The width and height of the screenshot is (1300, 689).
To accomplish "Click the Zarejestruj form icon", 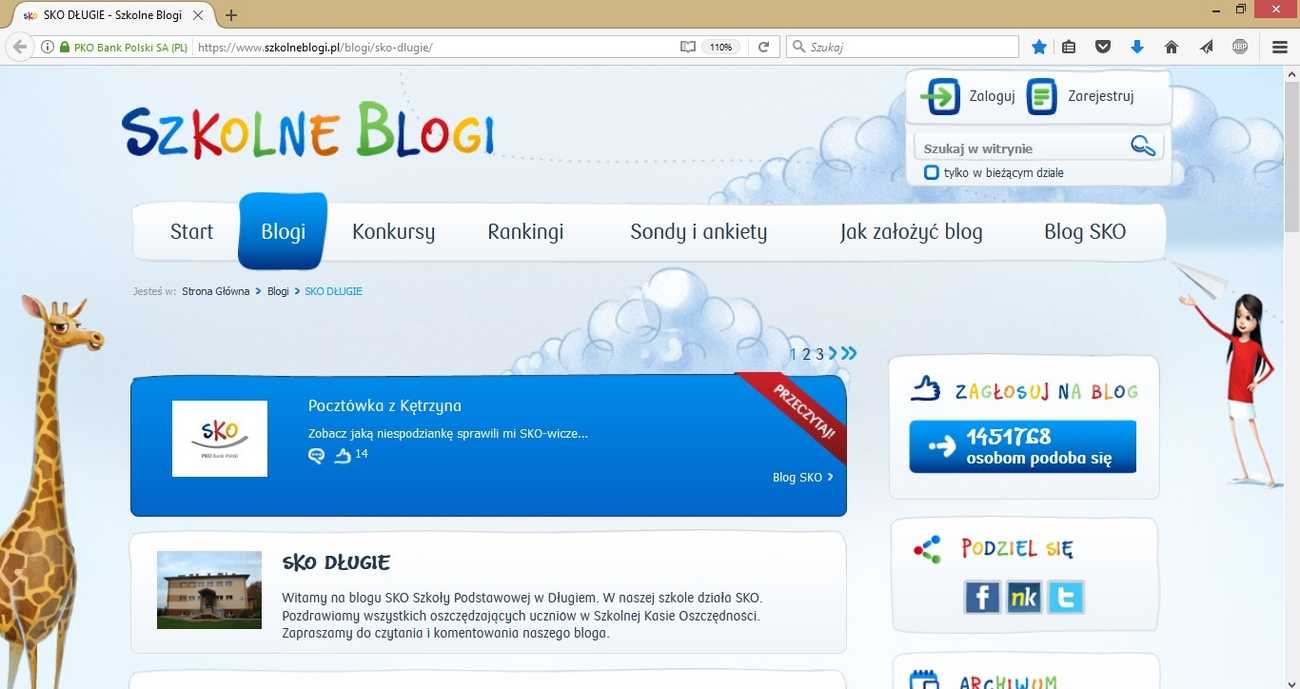I will point(1042,96).
